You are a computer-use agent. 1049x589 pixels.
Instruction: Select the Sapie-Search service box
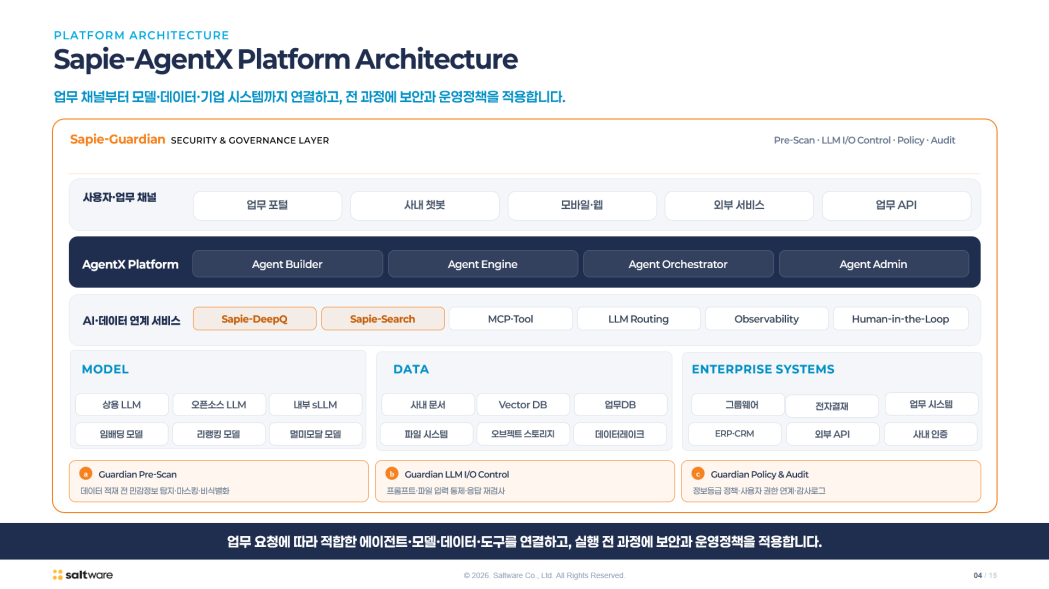pos(383,319)
